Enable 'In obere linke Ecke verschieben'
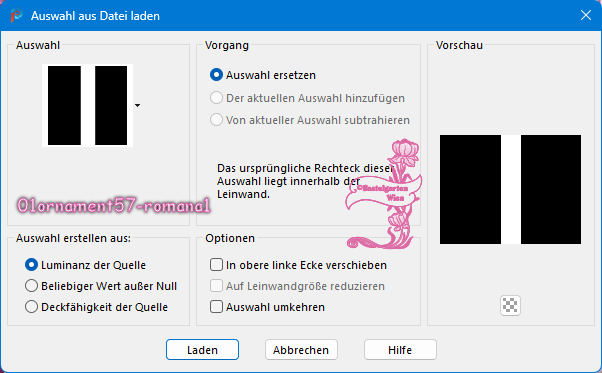The width and height of the screenshot is (602, 373). click(216, 265)
